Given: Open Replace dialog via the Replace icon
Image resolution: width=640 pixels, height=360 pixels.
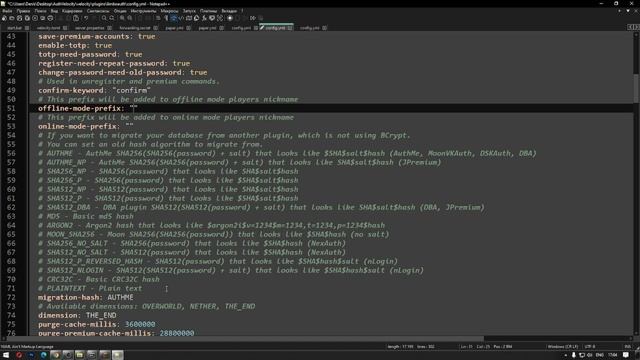Looking at the screenshot, I should click(x=111, y=18).
